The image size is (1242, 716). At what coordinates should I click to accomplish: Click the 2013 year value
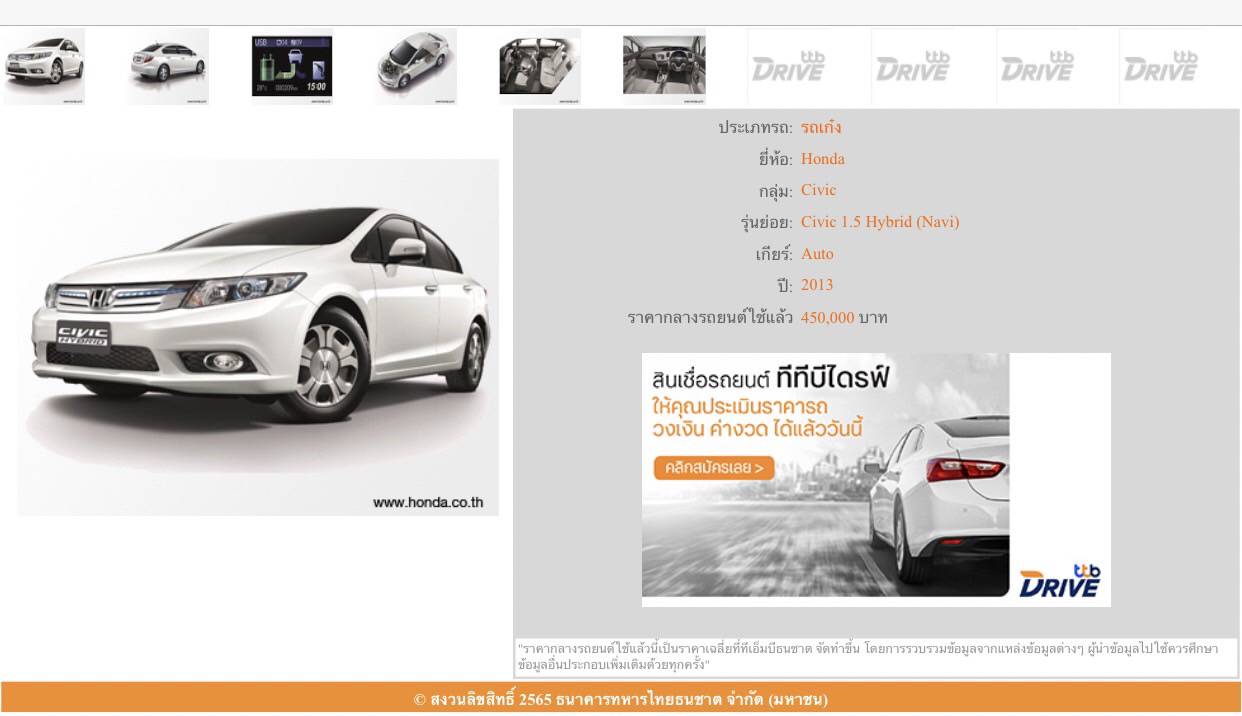pos(817,285)
